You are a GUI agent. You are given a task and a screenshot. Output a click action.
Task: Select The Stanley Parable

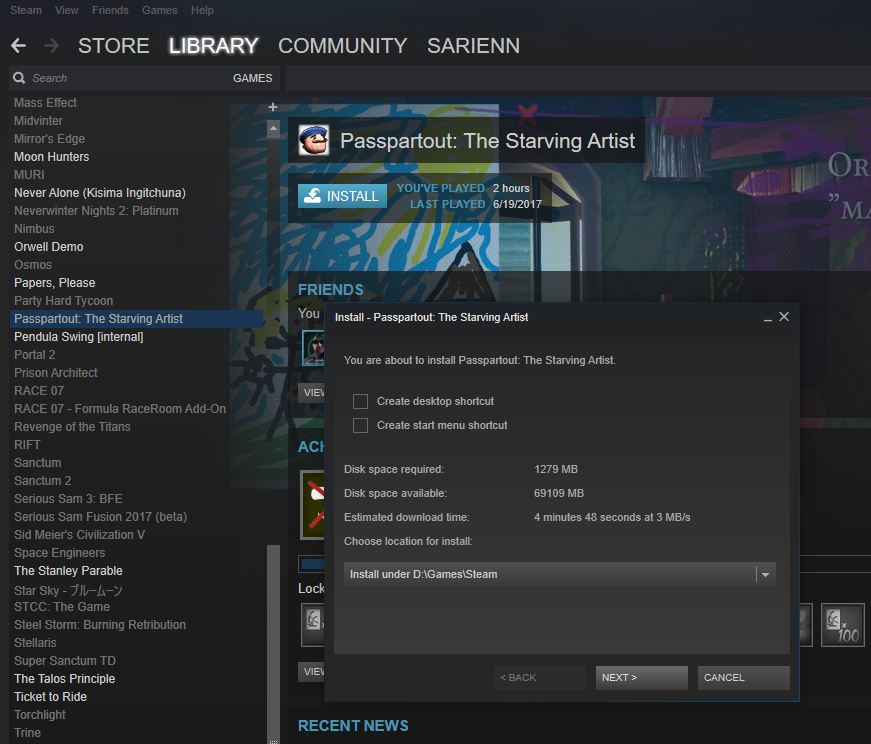[x=68, y=571]
